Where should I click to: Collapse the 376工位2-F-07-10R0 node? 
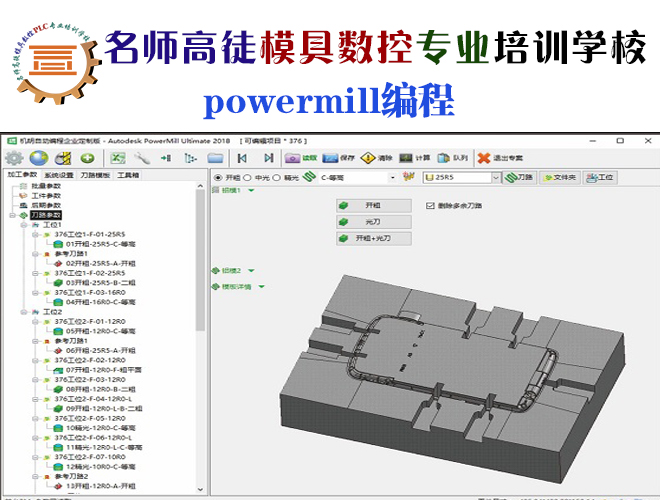(x=35, y=457)
